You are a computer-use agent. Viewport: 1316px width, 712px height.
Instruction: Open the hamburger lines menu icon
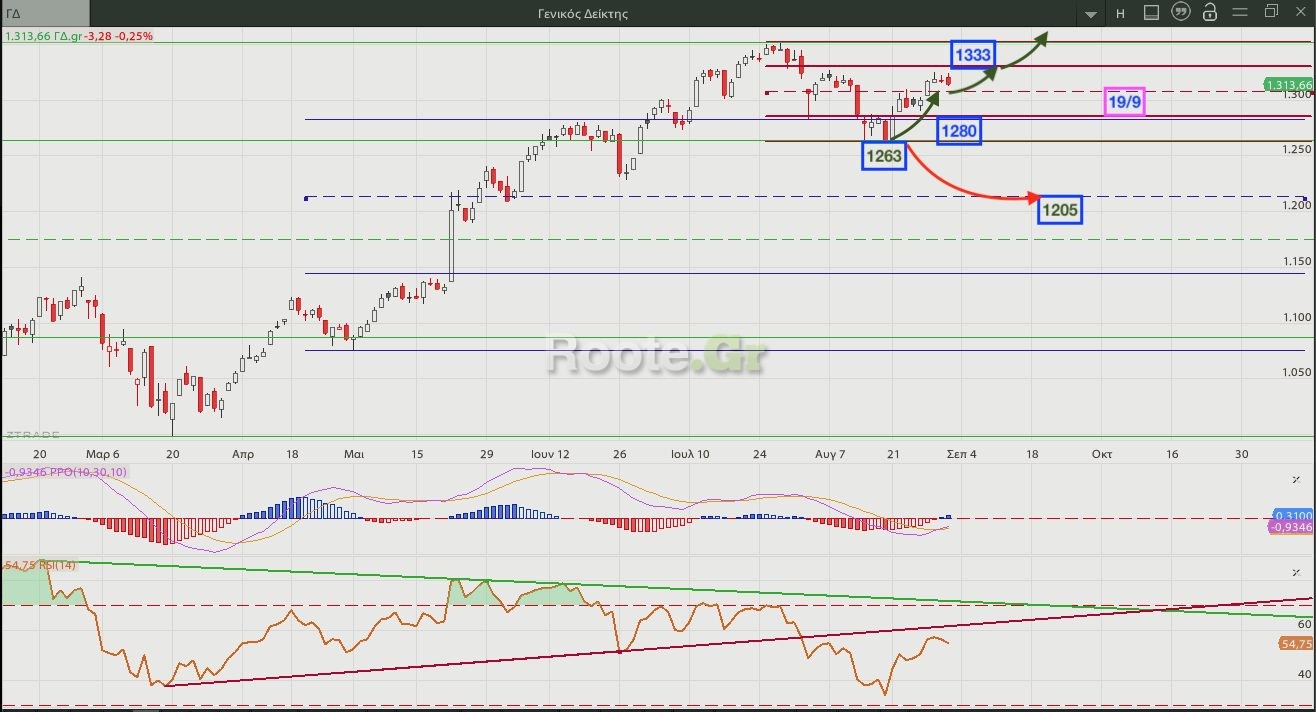pos(1241,13)
